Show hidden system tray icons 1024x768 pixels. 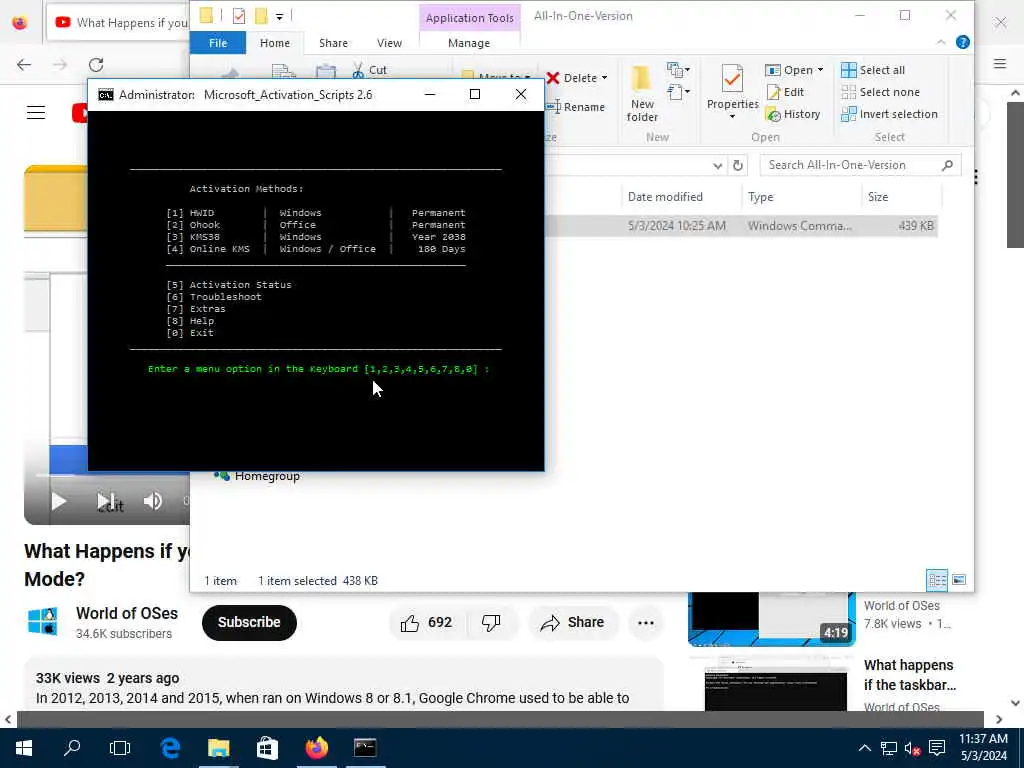(865, 748)
